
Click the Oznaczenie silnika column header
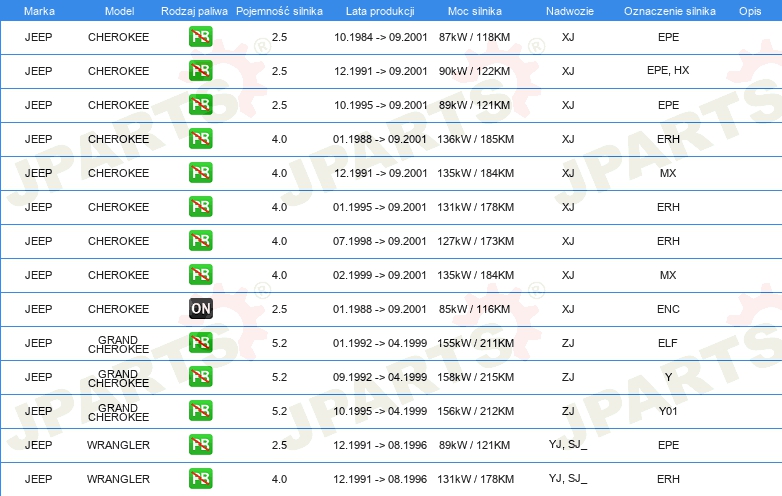[669, 11]
